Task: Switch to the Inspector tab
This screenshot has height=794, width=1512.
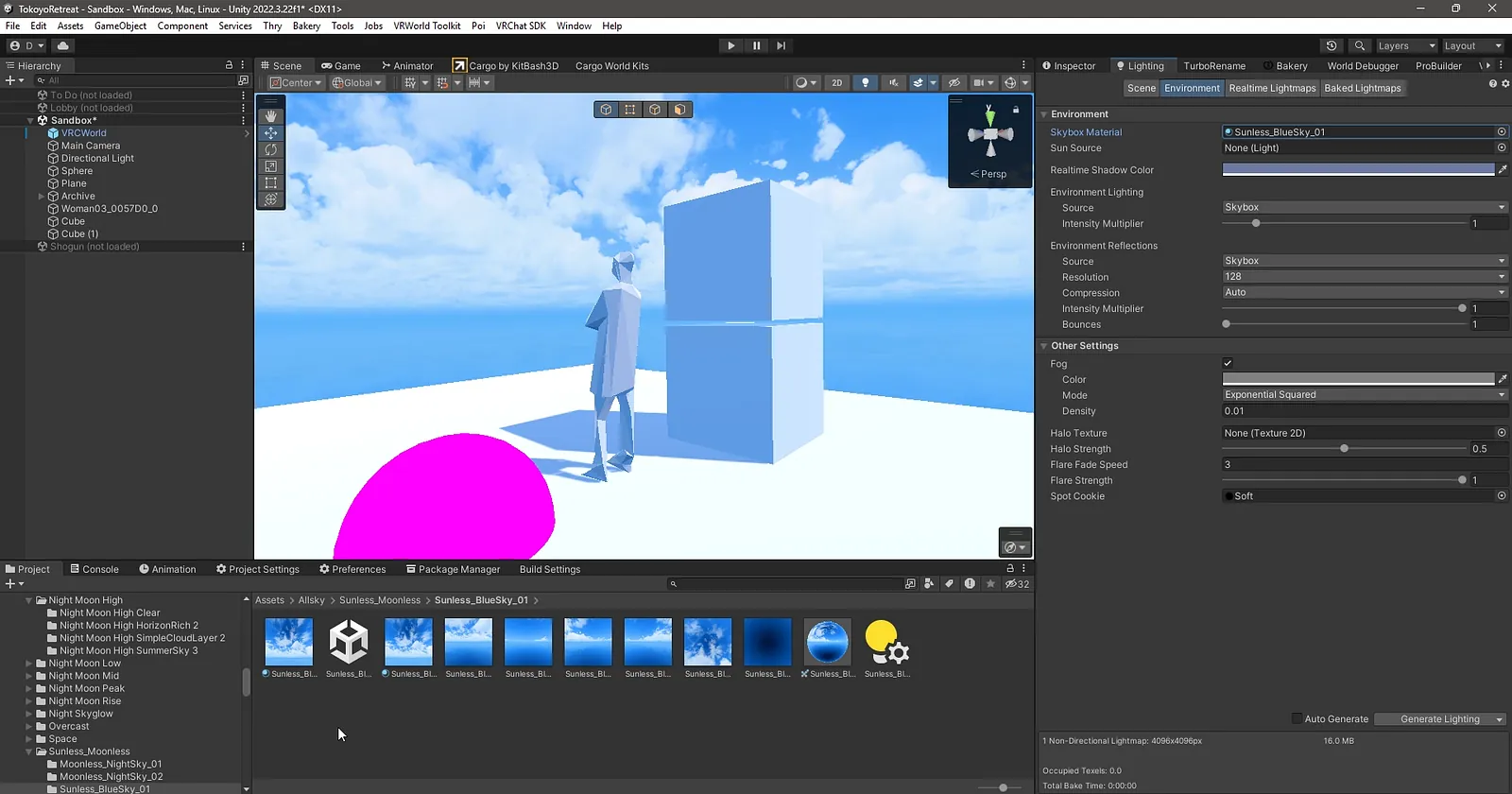Action: coord(1069,66)
